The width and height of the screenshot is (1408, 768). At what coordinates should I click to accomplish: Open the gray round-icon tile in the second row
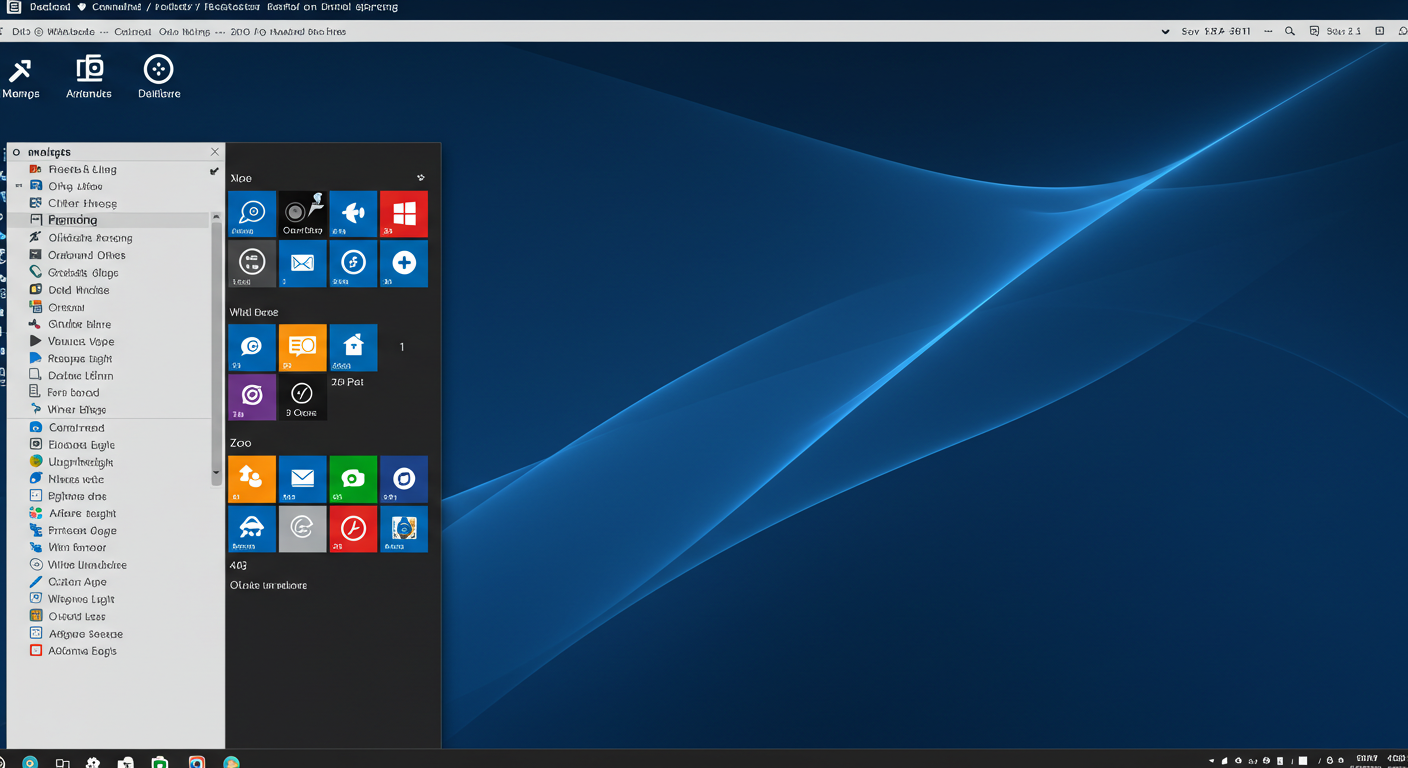[252, 263]
